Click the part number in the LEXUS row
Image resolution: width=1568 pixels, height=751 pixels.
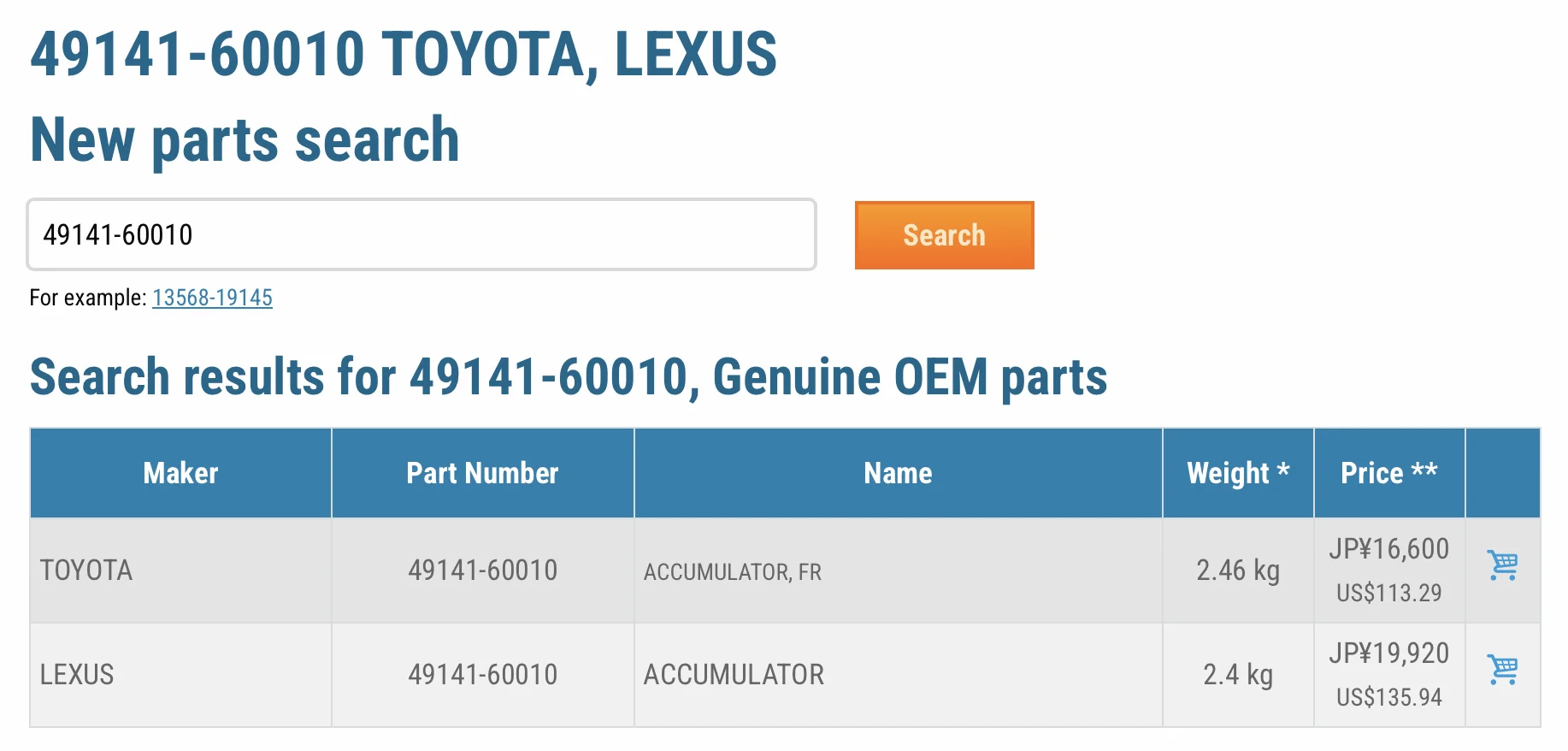482,675
